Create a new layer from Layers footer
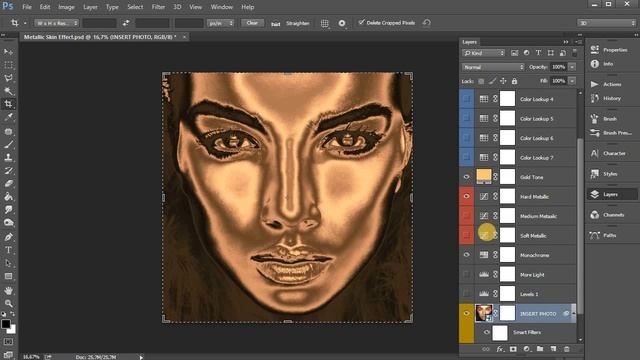This screenshot has width=640, height=360. coord(553,349)
